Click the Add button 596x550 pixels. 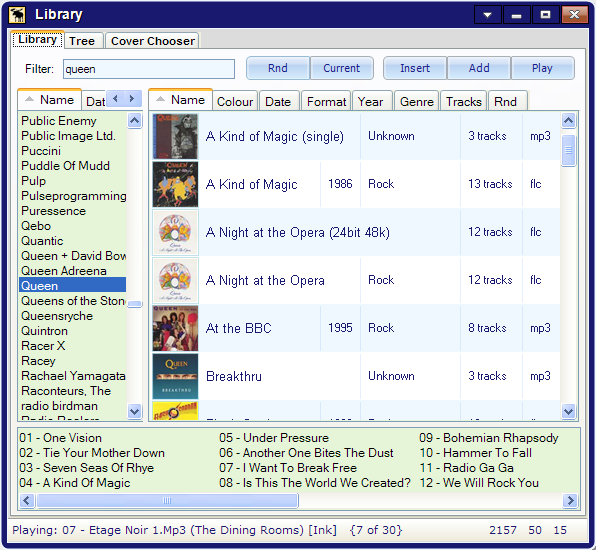479,68
